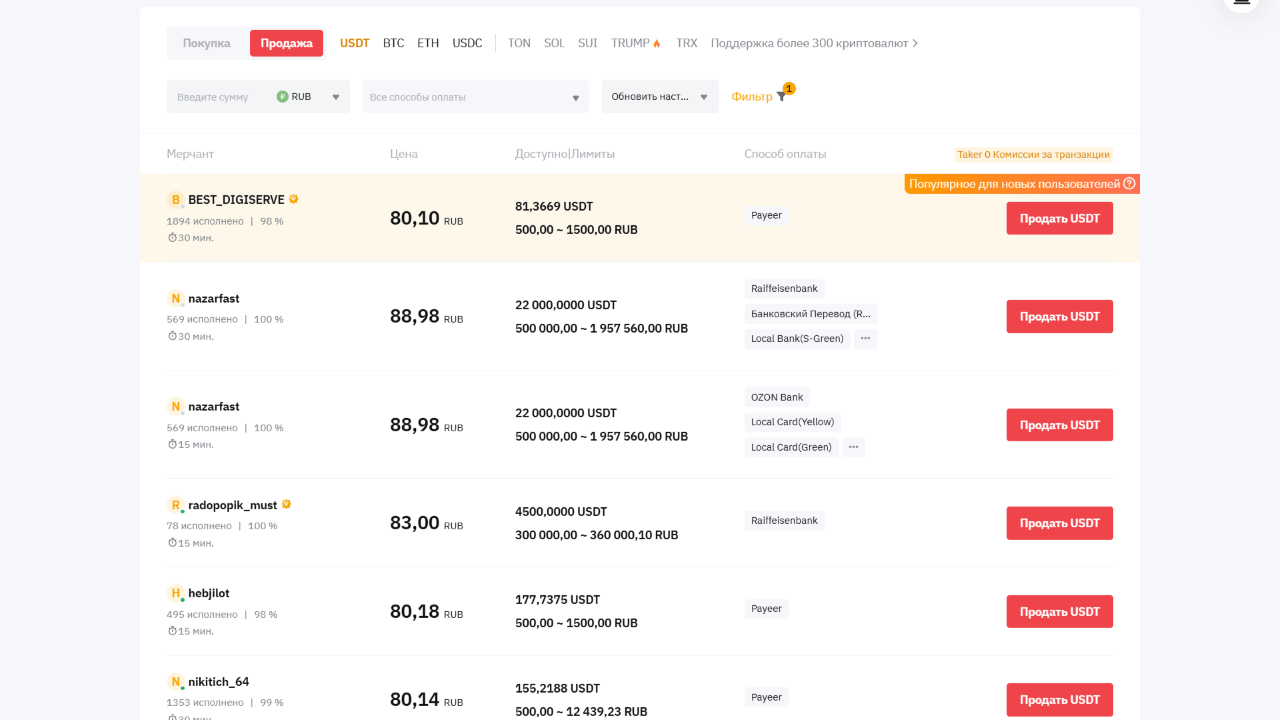
Task: Open first nazarfast merchant profile link
Action: pyautogui.click(x=213, y=299)
